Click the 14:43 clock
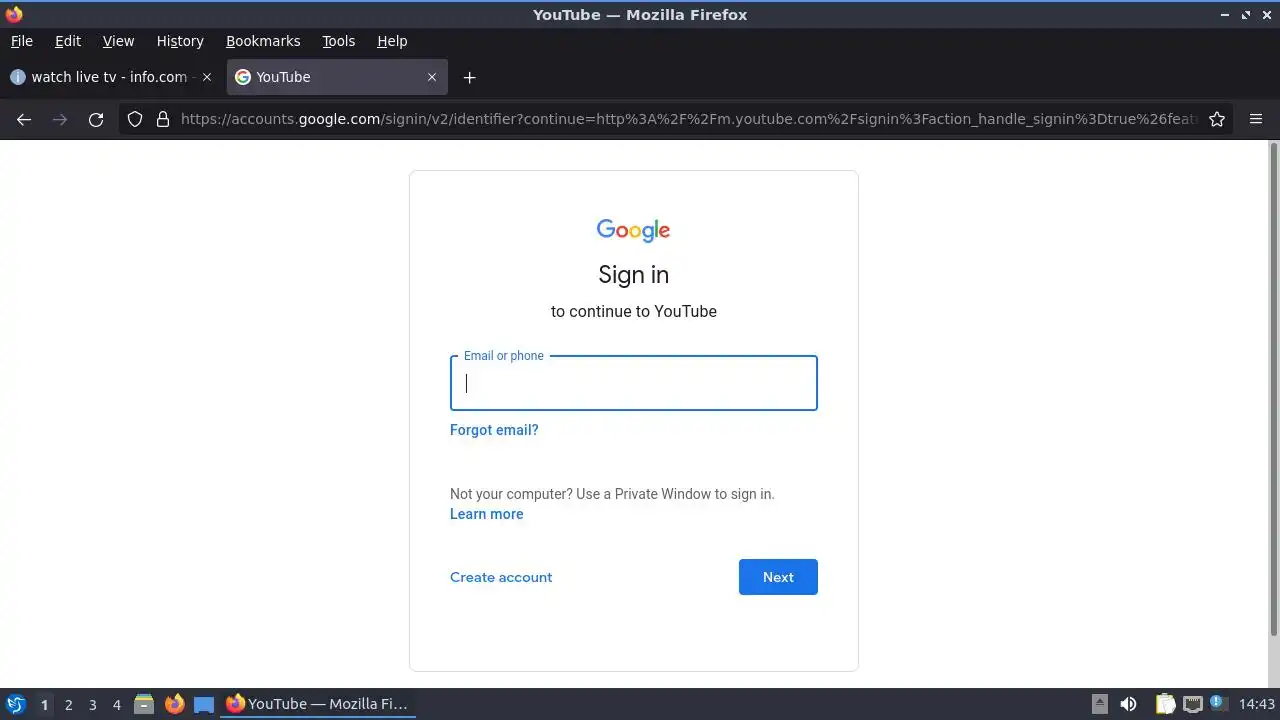1280x720 pixels. pos(1257,704)
